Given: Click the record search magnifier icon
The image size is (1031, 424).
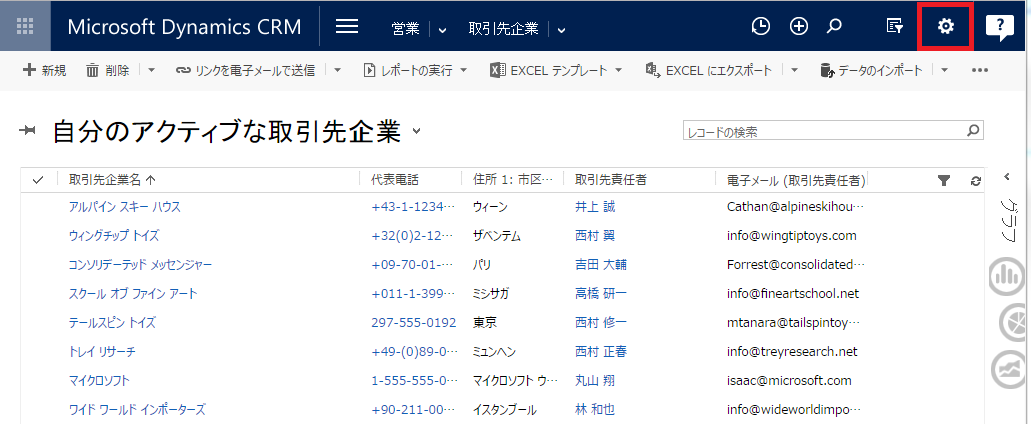Looking at the screenshot, I should [x=973, y=131].
